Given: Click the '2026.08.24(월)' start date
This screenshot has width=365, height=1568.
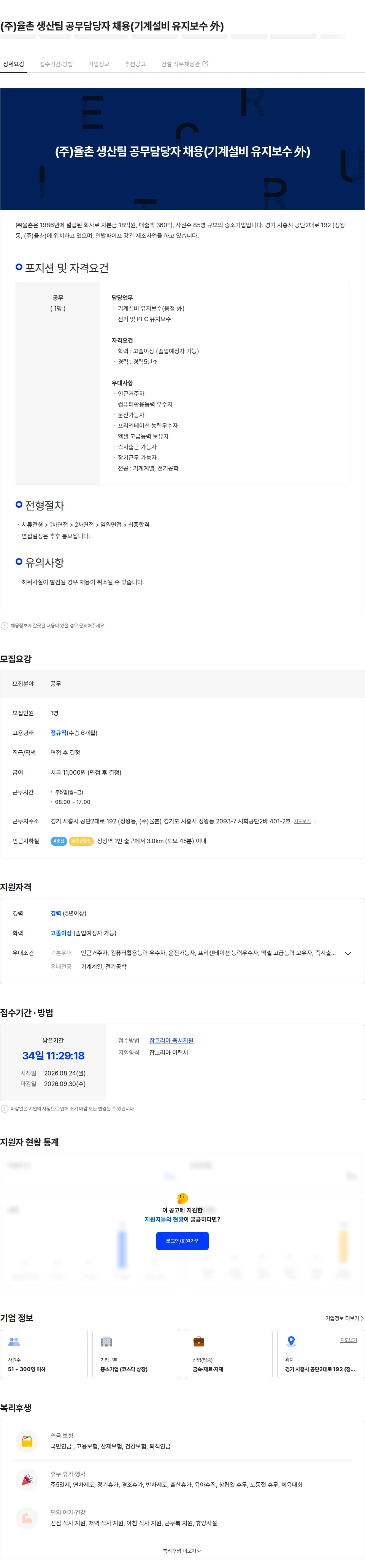Looking at the screenshot, I should pyautogui.click(x=65, y=1073).
